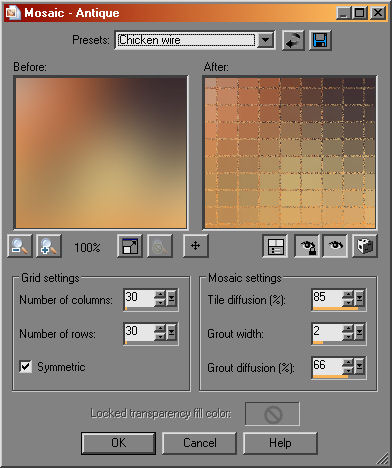Open the Presets dropdown list
392x468 pixels.
[266, 41]
